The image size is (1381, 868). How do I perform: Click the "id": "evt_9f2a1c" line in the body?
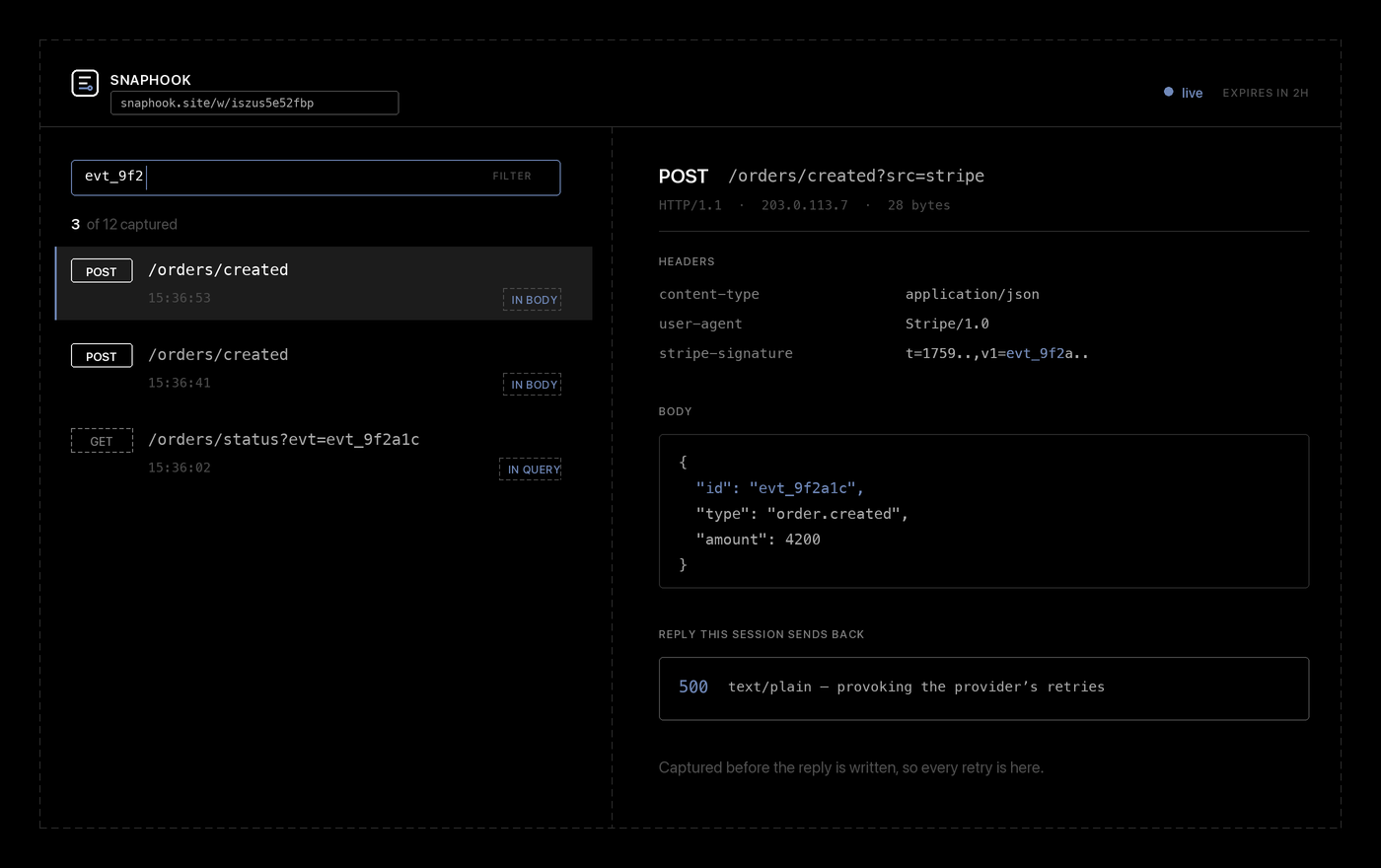coord(779,488)
